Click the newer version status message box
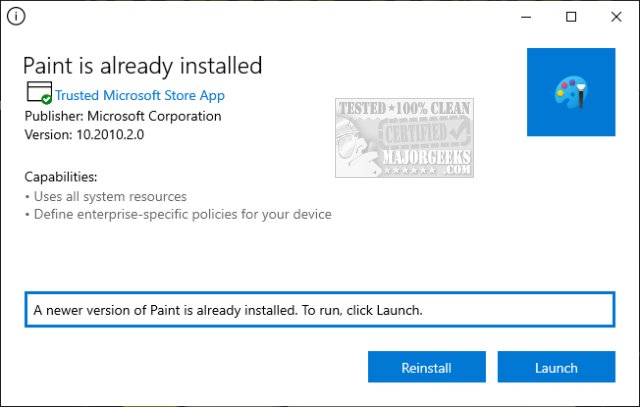This screenshot has height=407, width=640. (x=320, y=310)
